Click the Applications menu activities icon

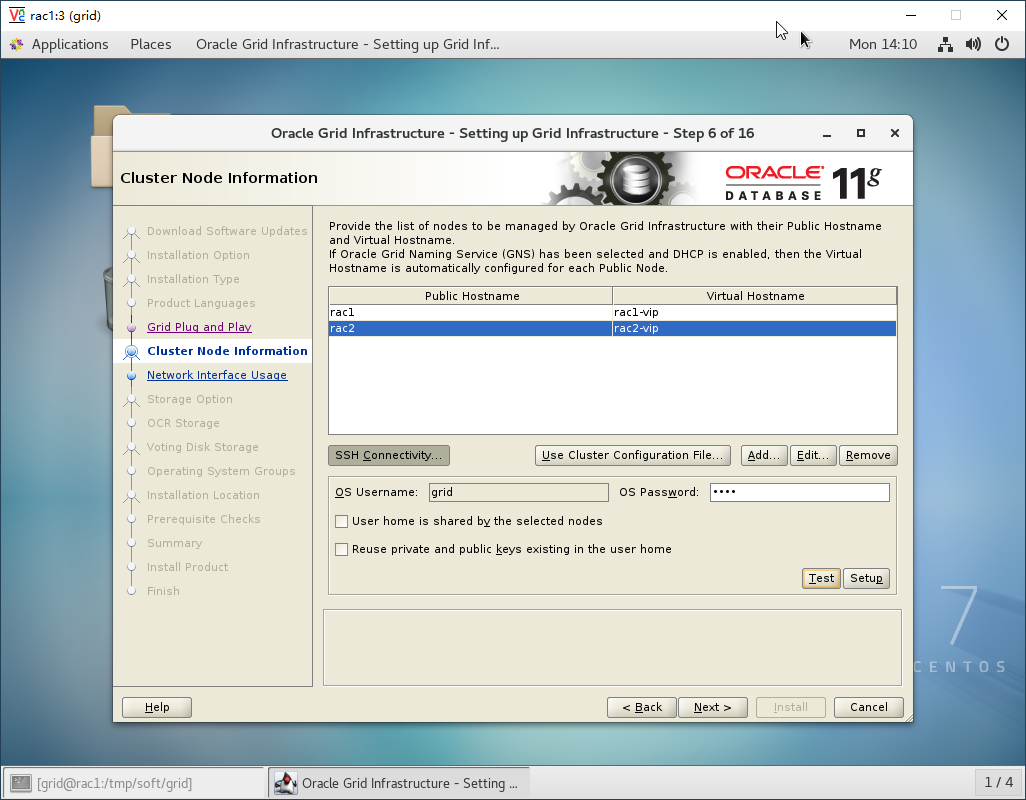click(x=17, y=44)
